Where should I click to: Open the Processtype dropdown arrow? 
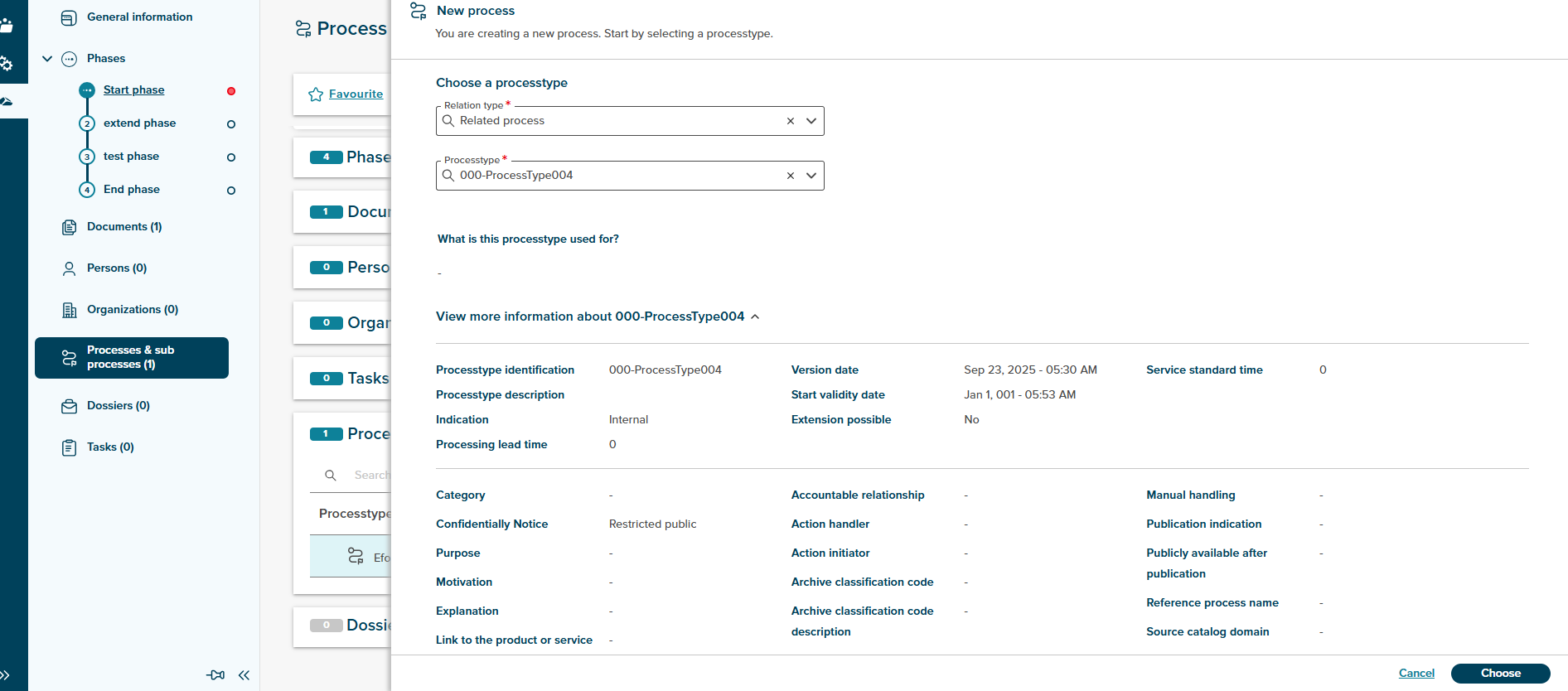811,176
